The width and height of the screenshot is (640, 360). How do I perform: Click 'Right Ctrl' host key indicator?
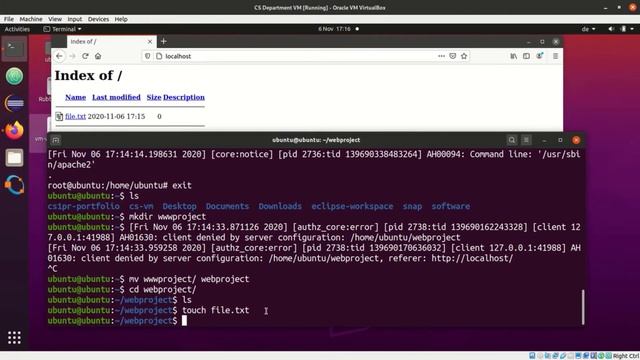tap(626, 356)
